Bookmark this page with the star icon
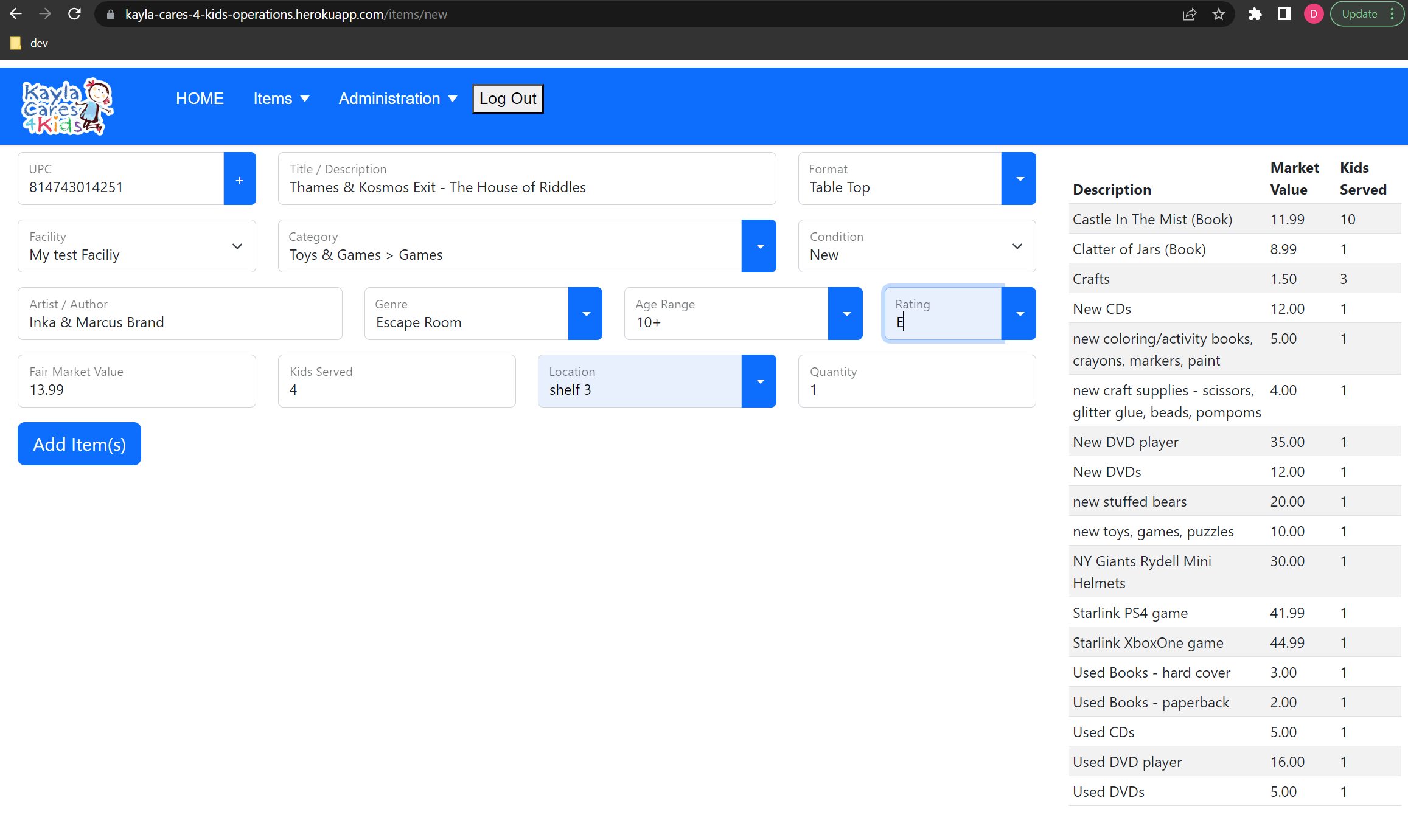Viewport: 1408px width, 840px height. pyautogui.click(x=1218, y=14)
